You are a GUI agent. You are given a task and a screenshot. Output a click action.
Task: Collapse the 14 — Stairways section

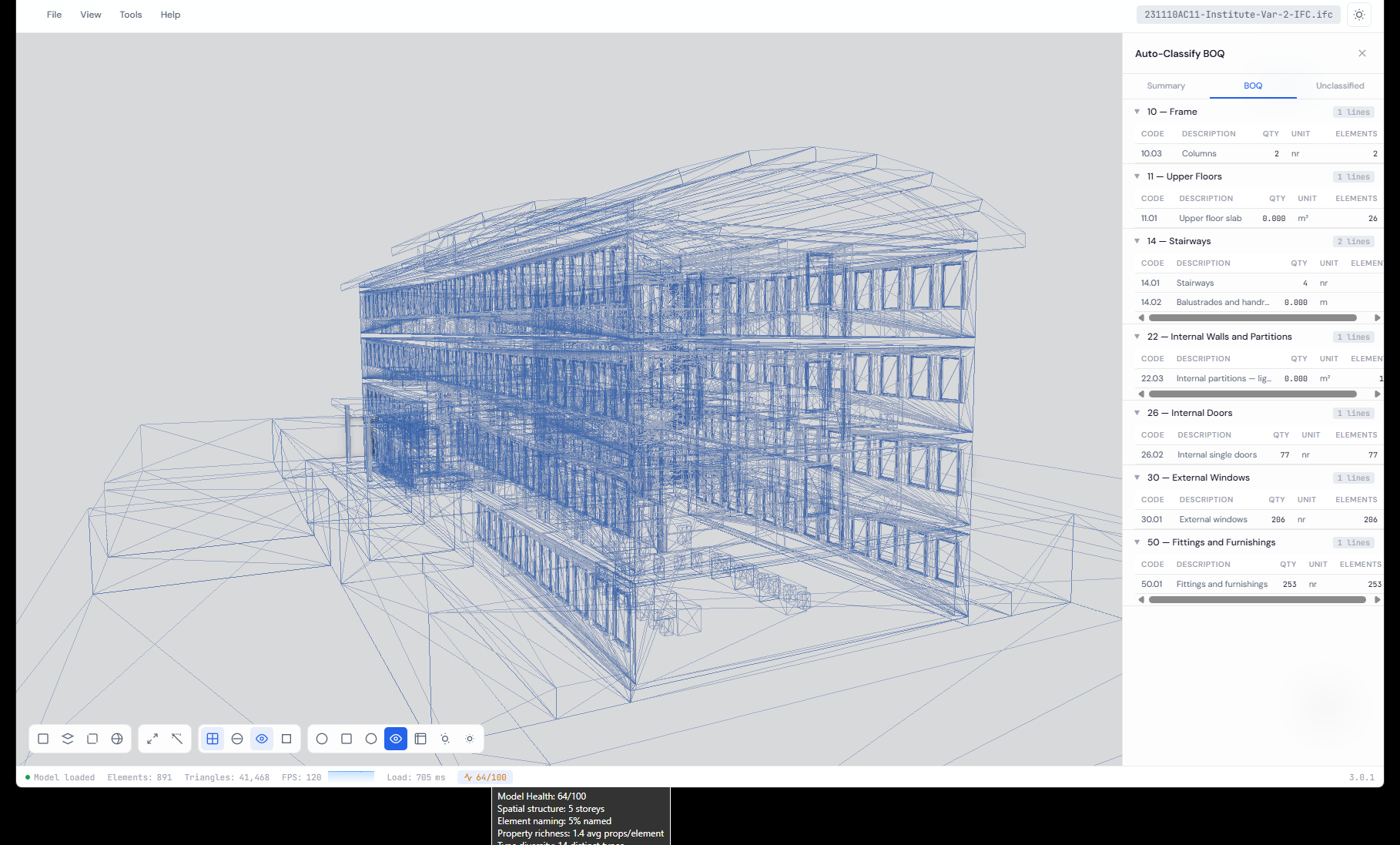pos(1137,241)
